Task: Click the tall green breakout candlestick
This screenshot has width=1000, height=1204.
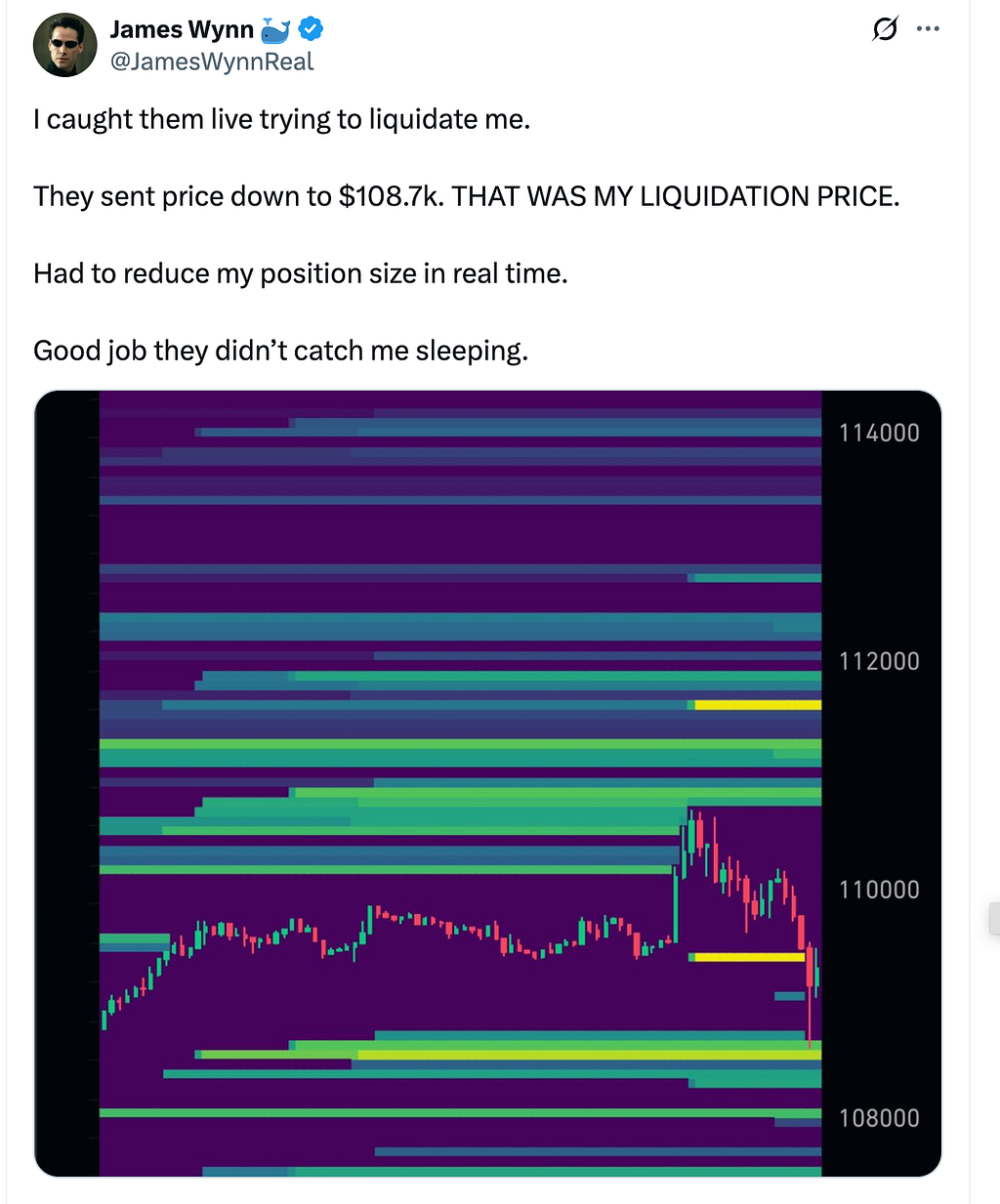Action: tap(676, 905)
